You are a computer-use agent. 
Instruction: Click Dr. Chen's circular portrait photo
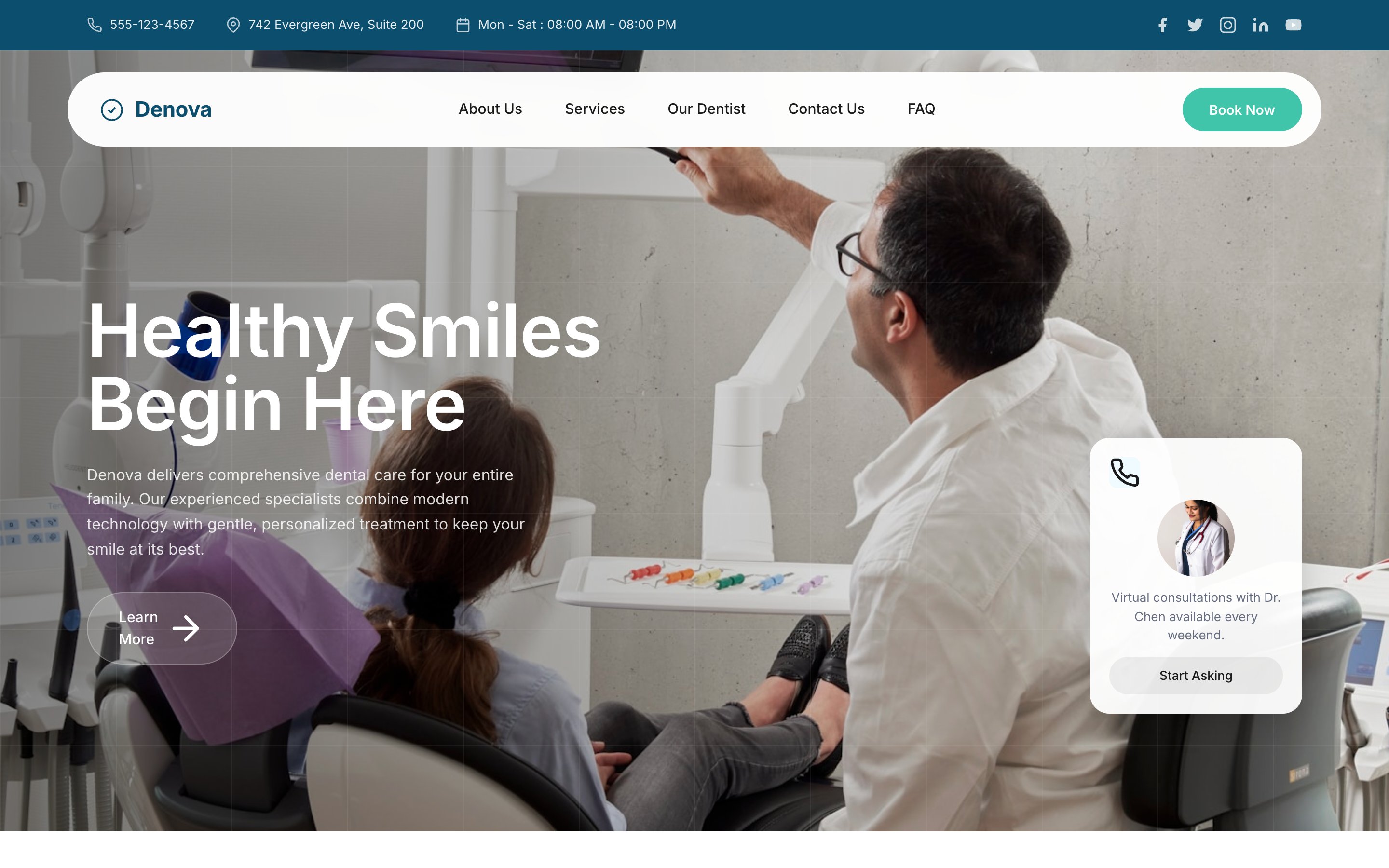click(1196, 538)
